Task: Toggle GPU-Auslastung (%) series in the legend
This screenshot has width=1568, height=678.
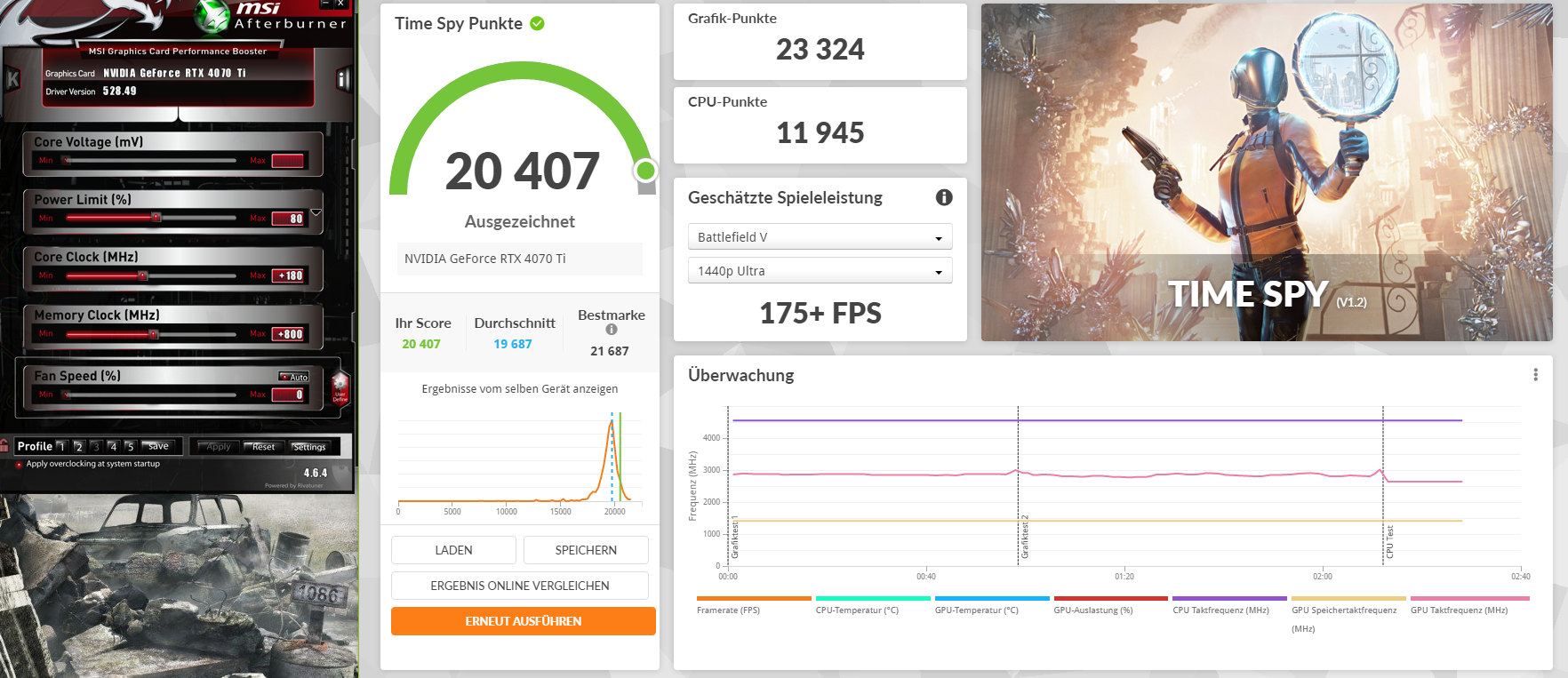Action: (x=1111, y=605)
